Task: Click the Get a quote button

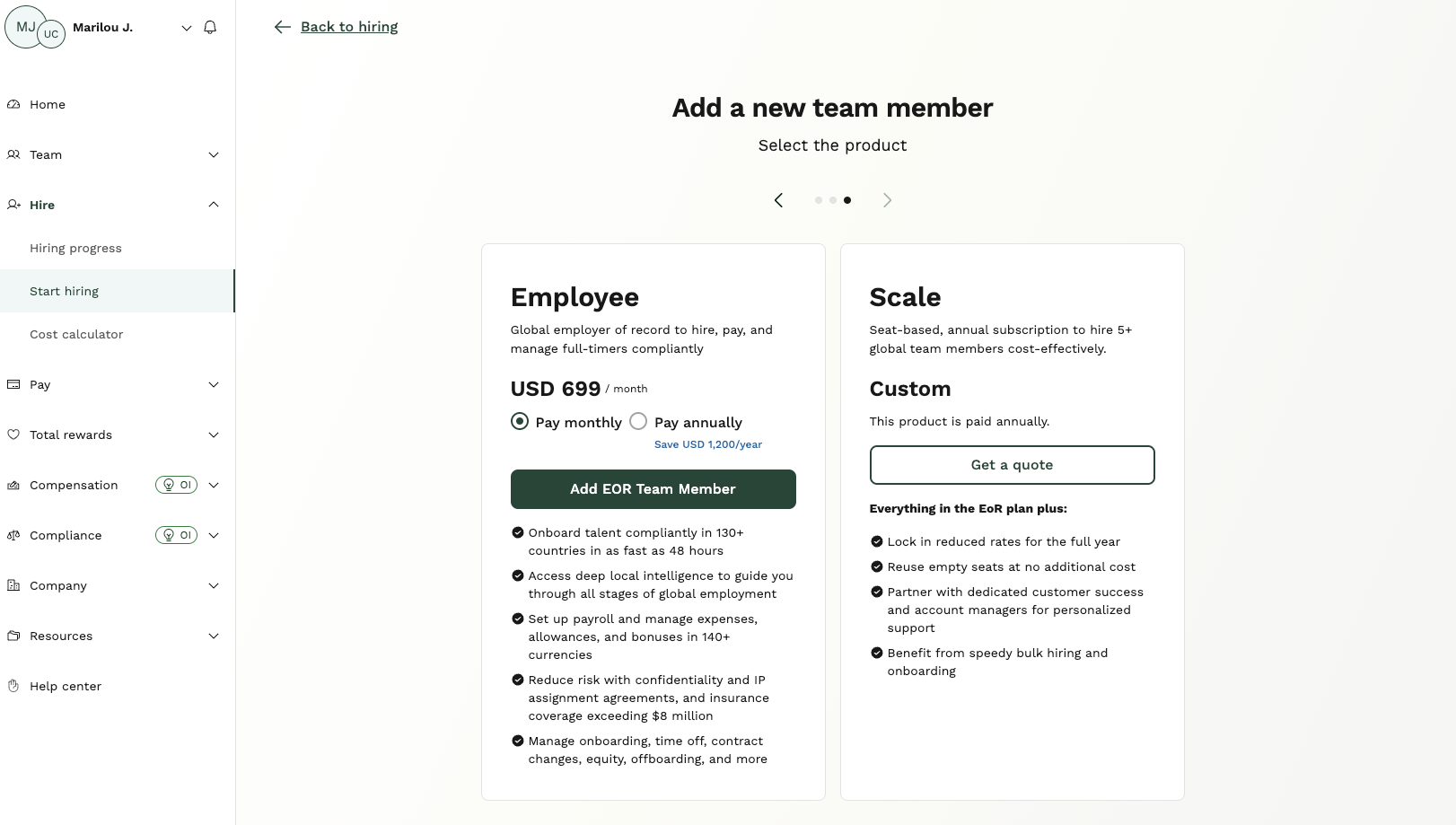Action: coord(1012,464)
